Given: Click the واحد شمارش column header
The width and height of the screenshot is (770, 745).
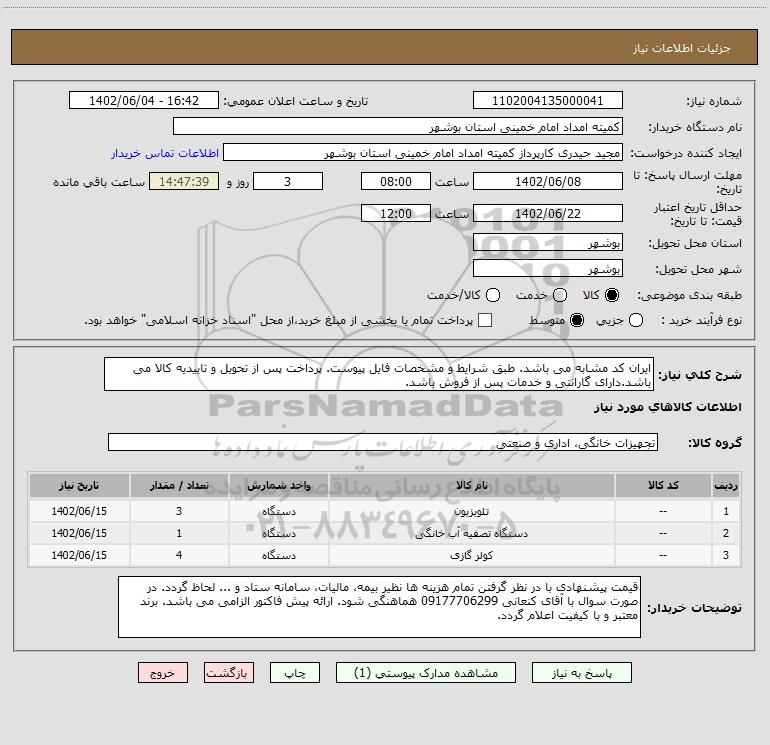Looking at the screenshot, I should click(x=278, y=485).
